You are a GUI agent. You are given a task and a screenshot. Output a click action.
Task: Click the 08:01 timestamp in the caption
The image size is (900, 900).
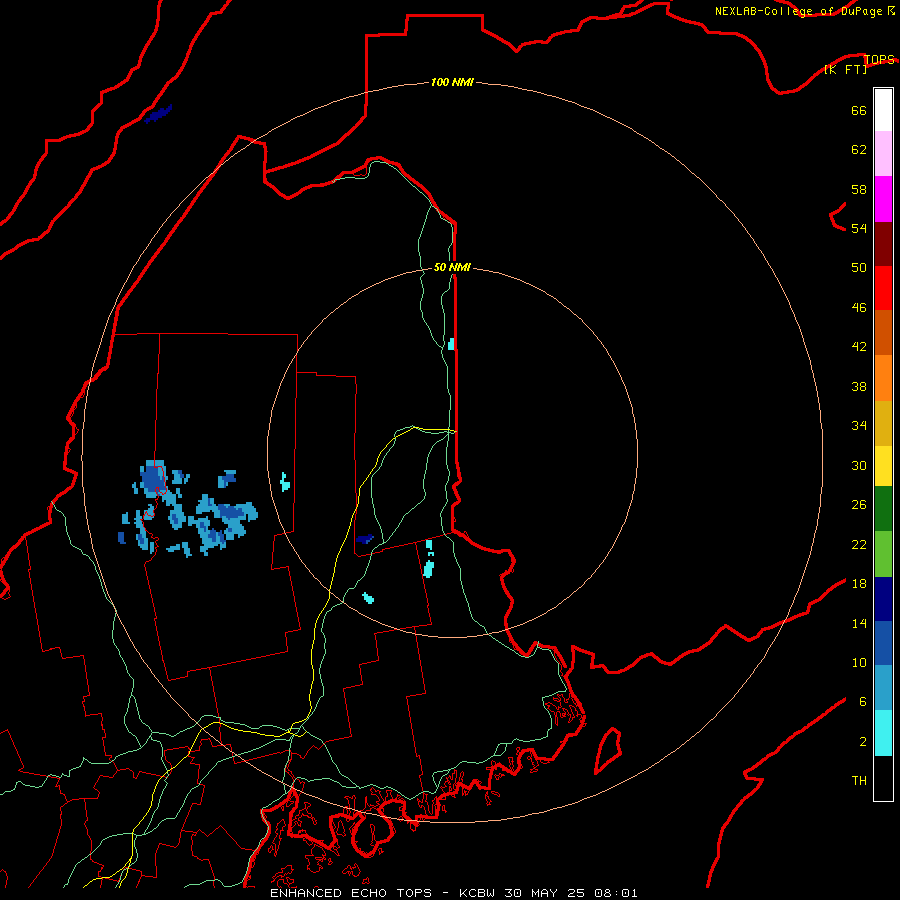click(616, 893)
